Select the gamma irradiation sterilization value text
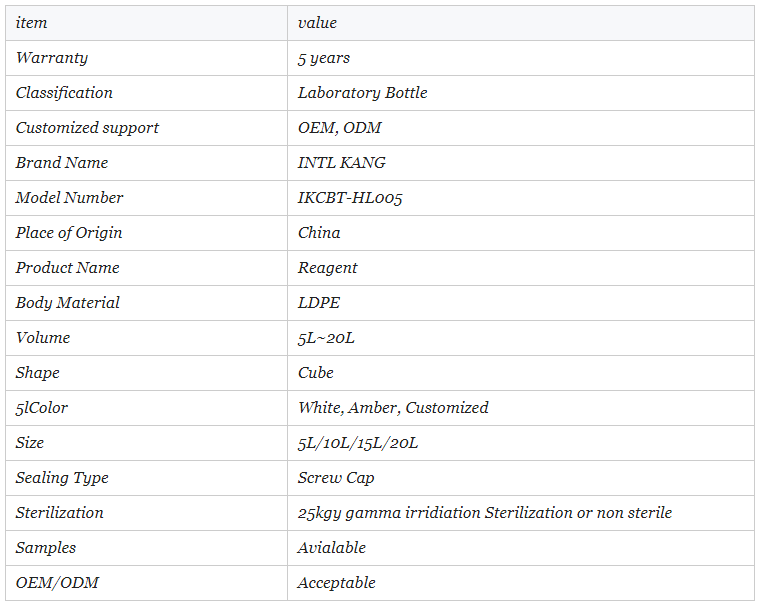Viewport: 760px width, 607px height. click(x=485, y=513)
